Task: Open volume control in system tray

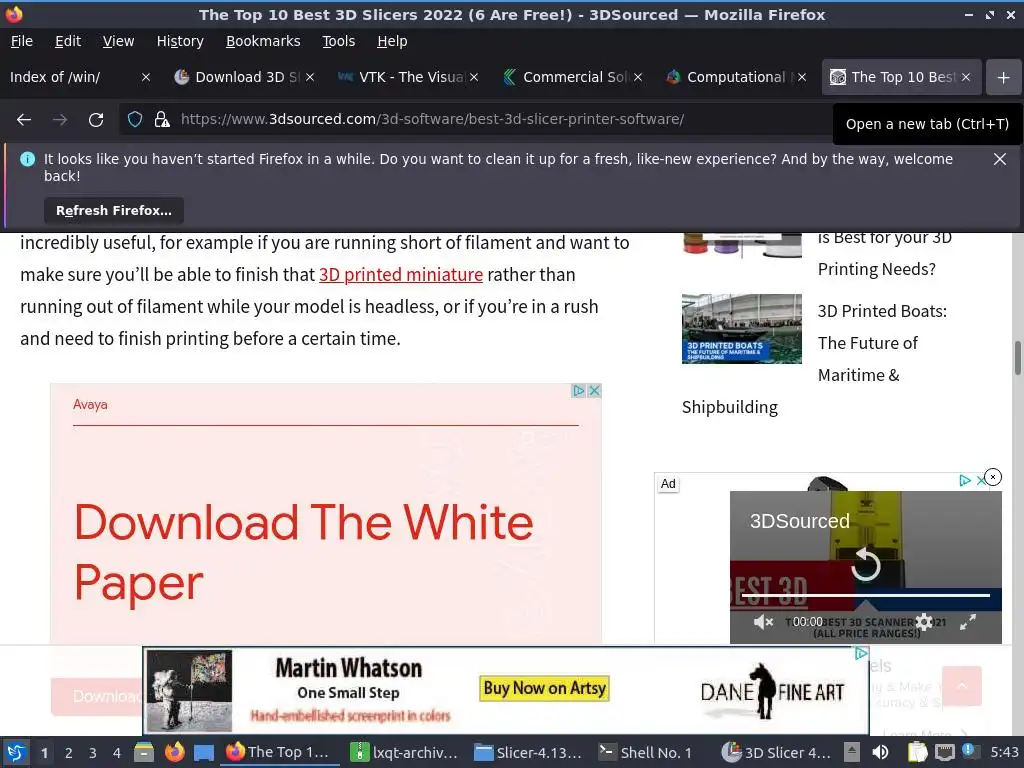Action: tap(880, 752)
